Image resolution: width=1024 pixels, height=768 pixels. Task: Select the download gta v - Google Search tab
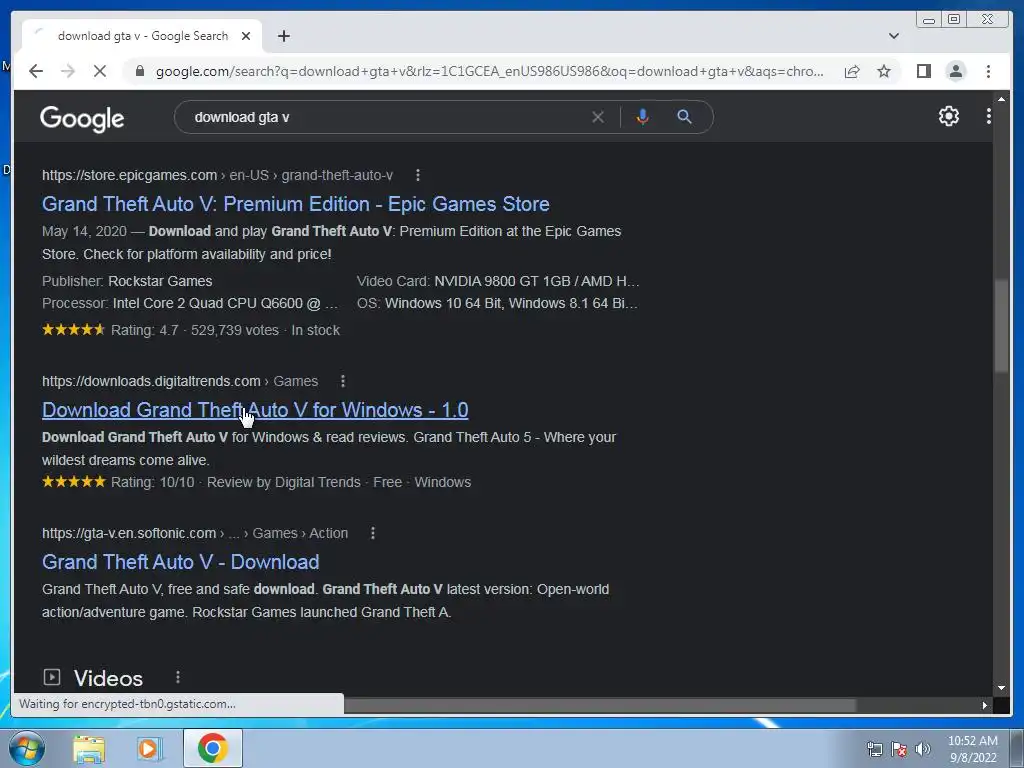click(x=142, y=36)
